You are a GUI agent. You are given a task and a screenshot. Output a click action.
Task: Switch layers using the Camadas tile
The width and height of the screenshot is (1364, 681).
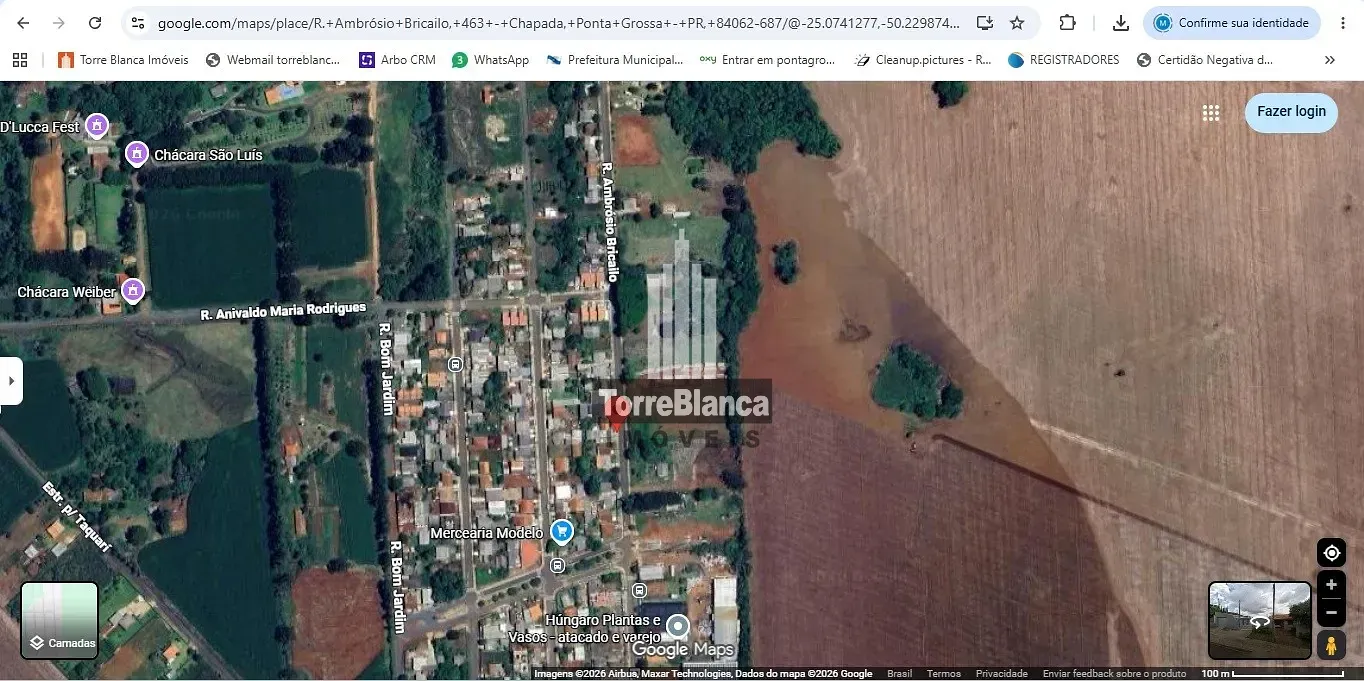point(60,620)
